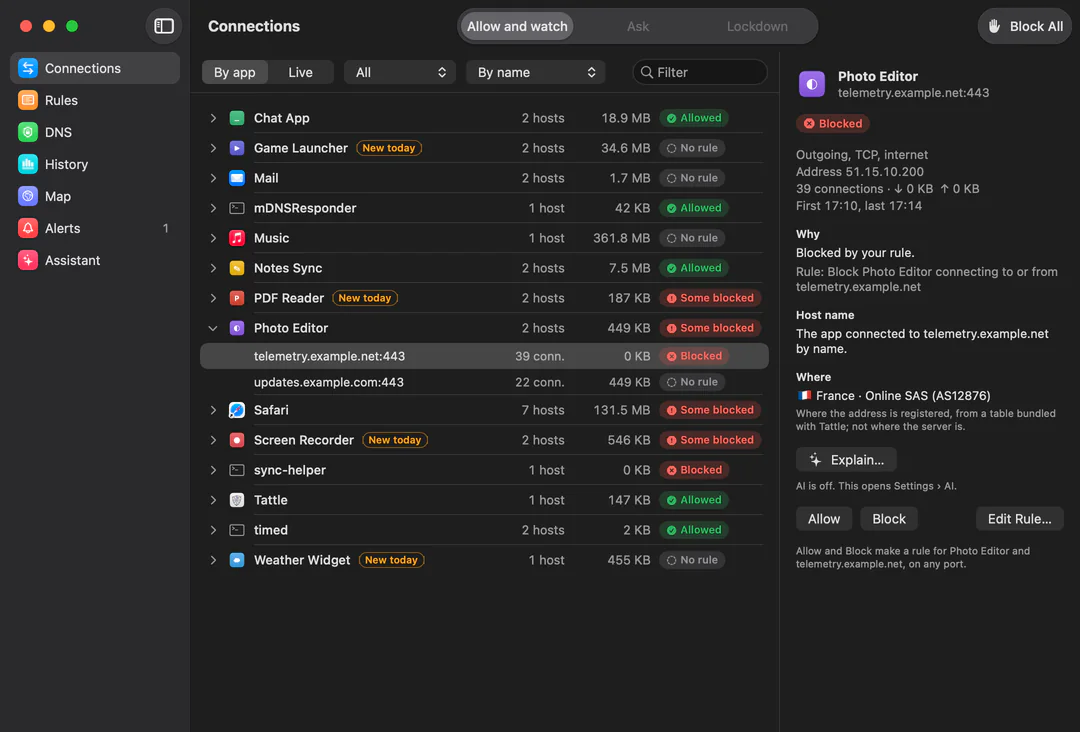Viewport: 1080px width, 732px height.
Task: Click into the Filter search field
Action: click(x=700, y=72)
